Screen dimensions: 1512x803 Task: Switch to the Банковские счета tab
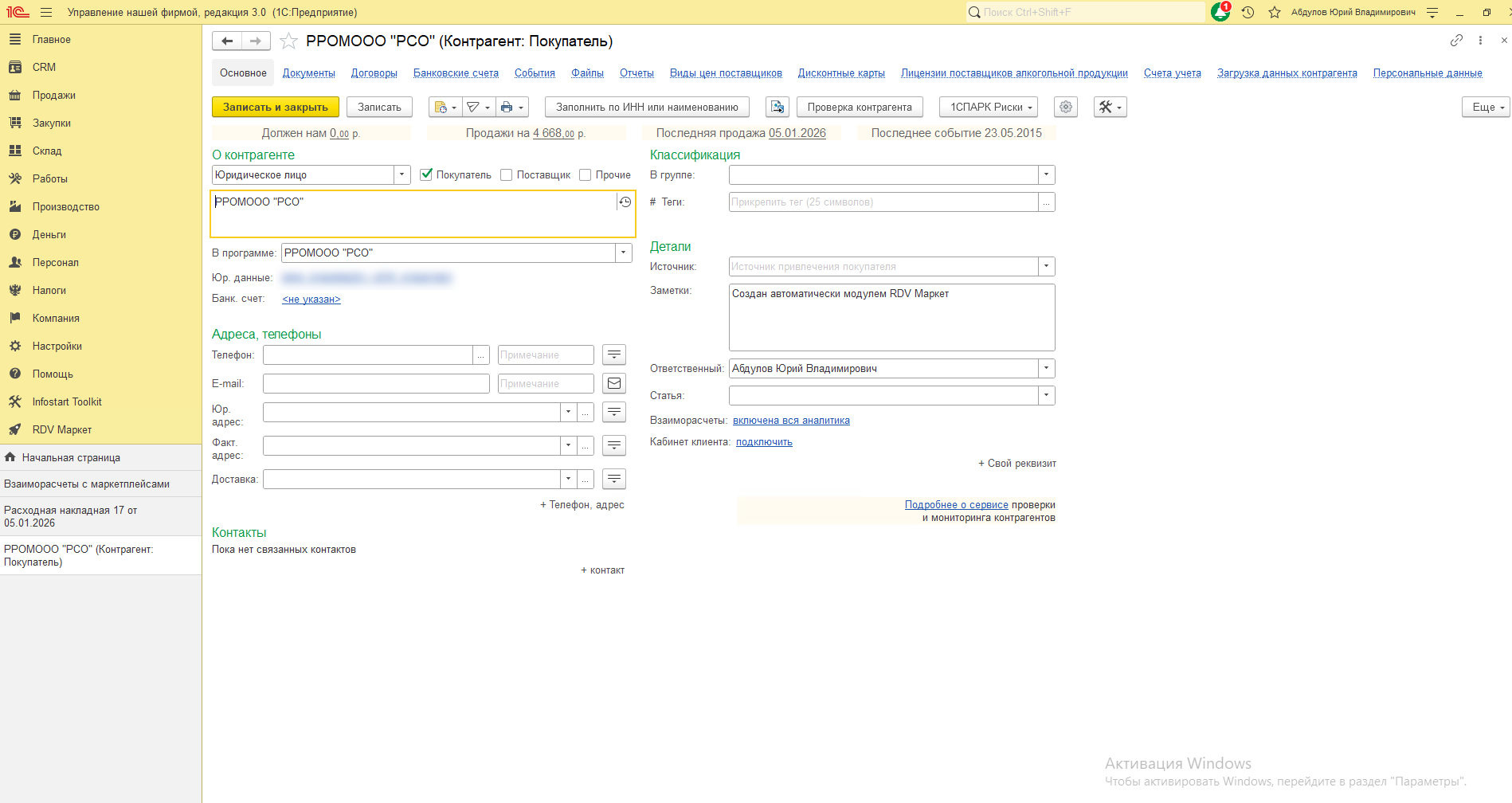point(456,73)
